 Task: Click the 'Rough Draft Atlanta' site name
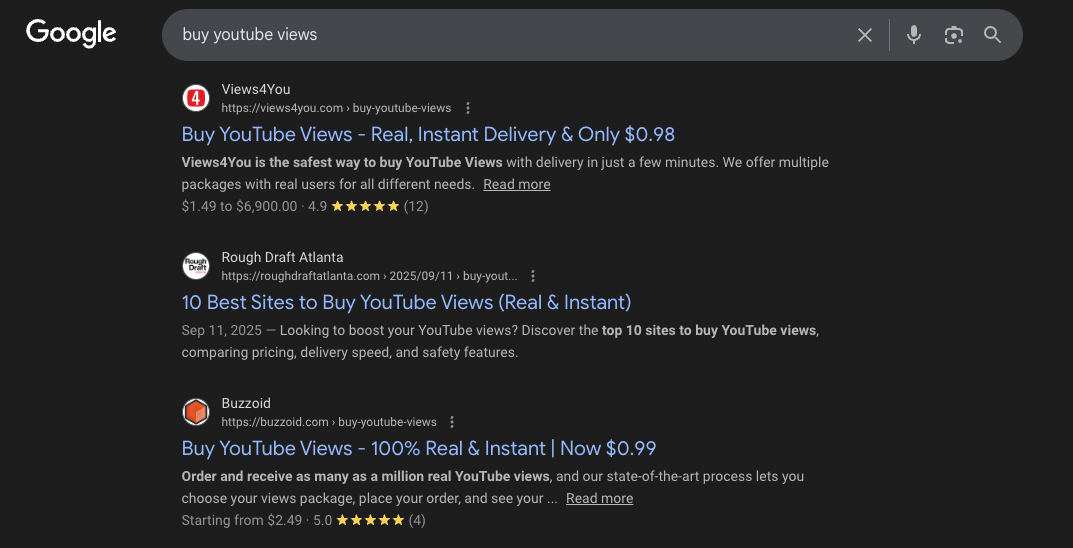pos(282,257)
